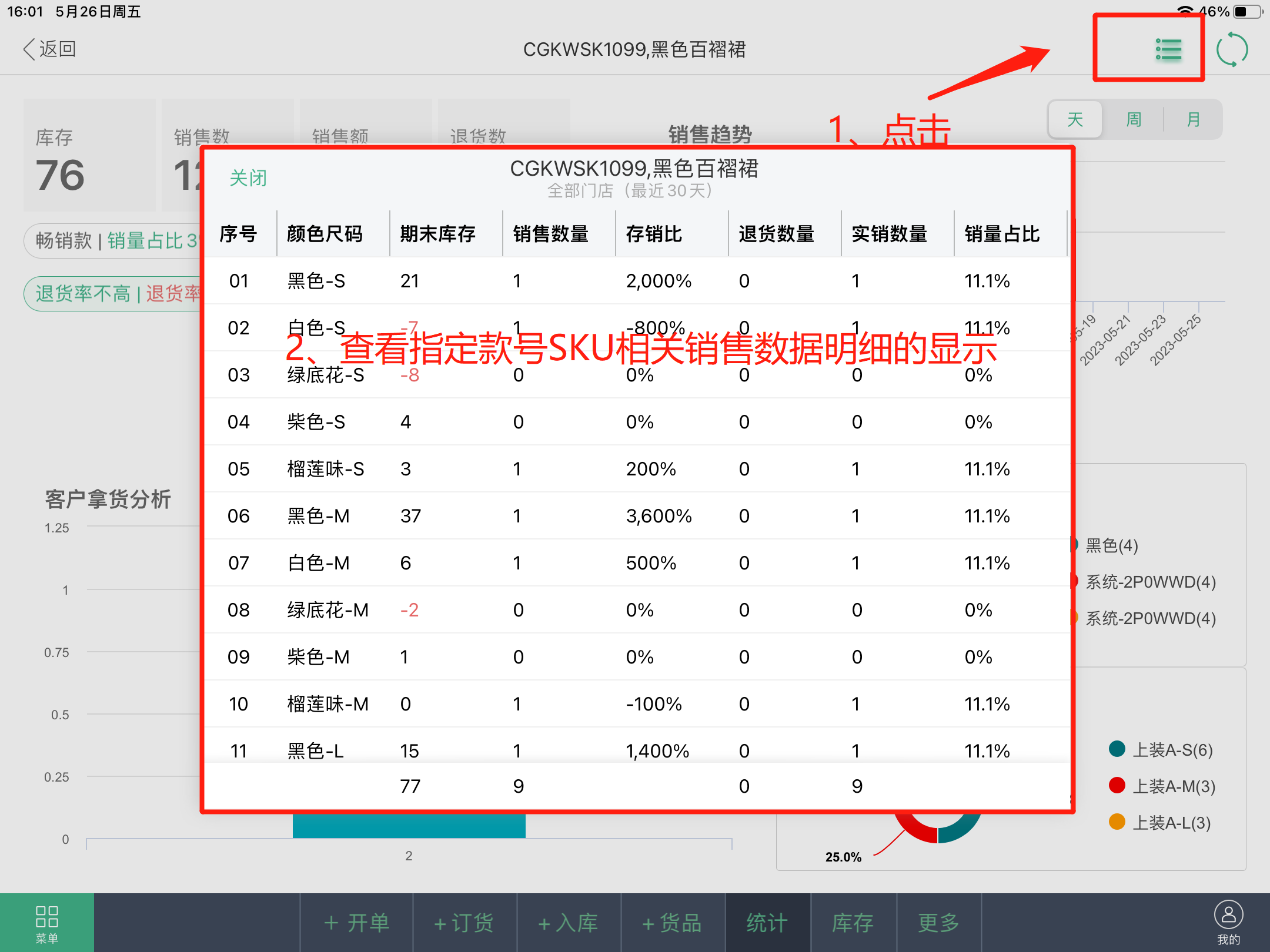Select row 黑色-M in the table

[x=637, y=516]
